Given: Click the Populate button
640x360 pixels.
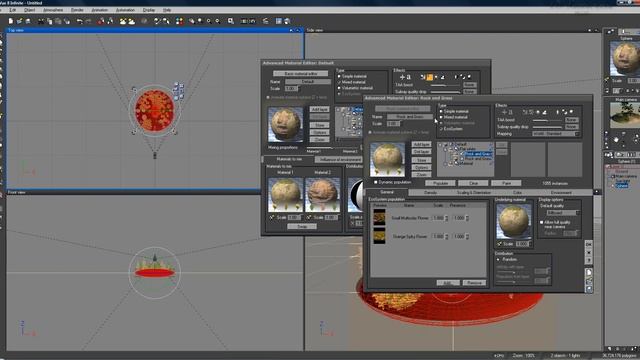Looking at the screenshot, I should tap(440, 183).
